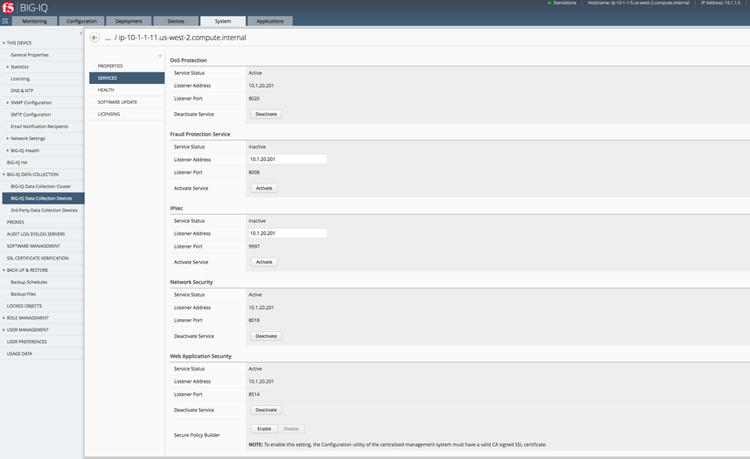Open the breadcrumb ellipsis link
Image resolution: width=750 pixels, height=459 pixels.
click(108, 38)
